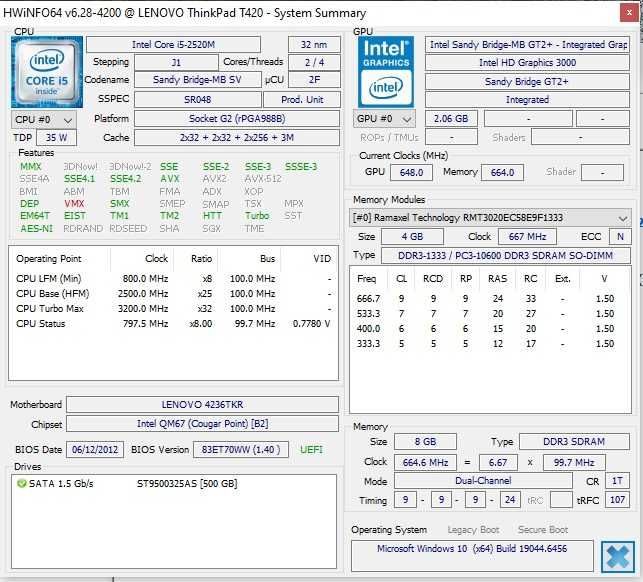
Task: Open the GPU #0 selector dropdown
Action: click(384, 119)
